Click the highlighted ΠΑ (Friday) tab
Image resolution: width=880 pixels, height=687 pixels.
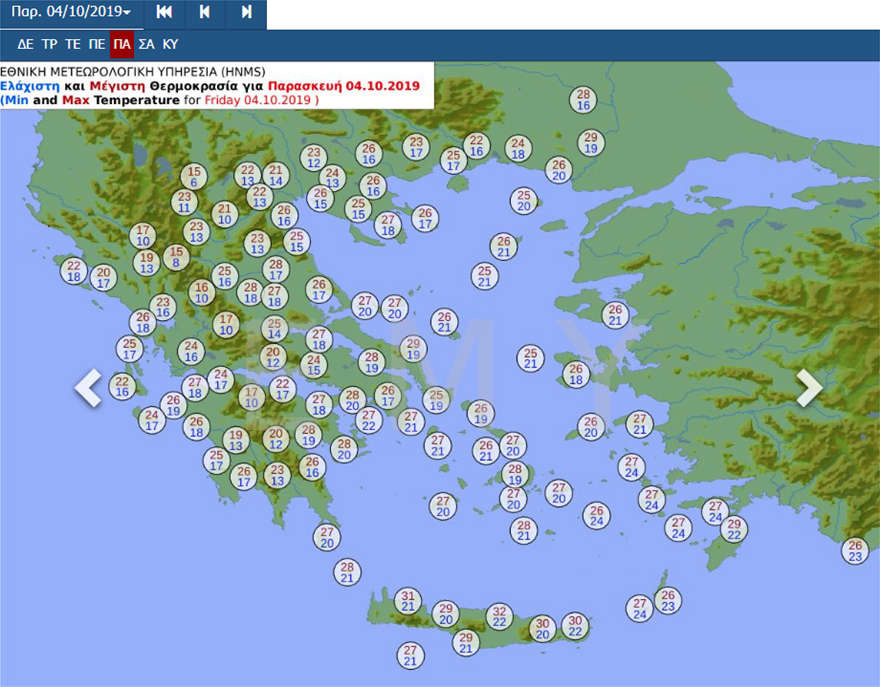(122, 44)
